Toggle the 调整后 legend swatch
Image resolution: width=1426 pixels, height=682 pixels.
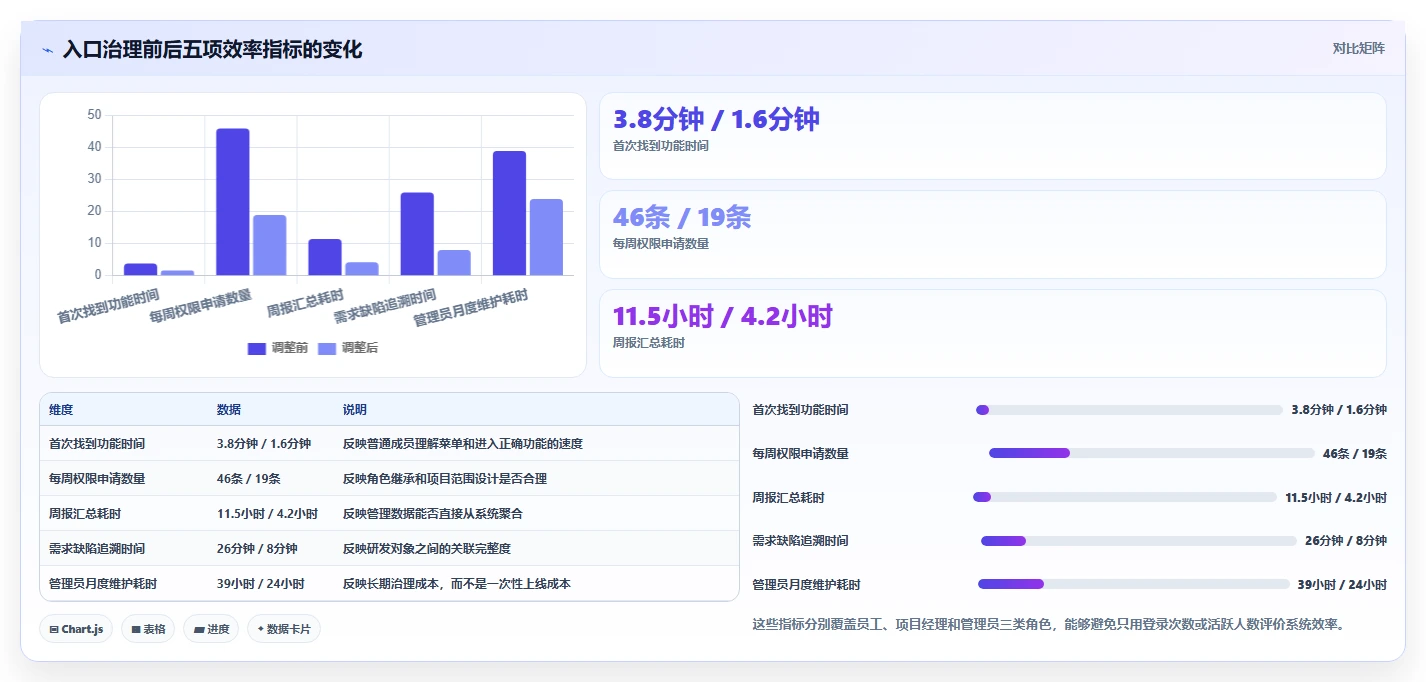[x=327, y=348]
